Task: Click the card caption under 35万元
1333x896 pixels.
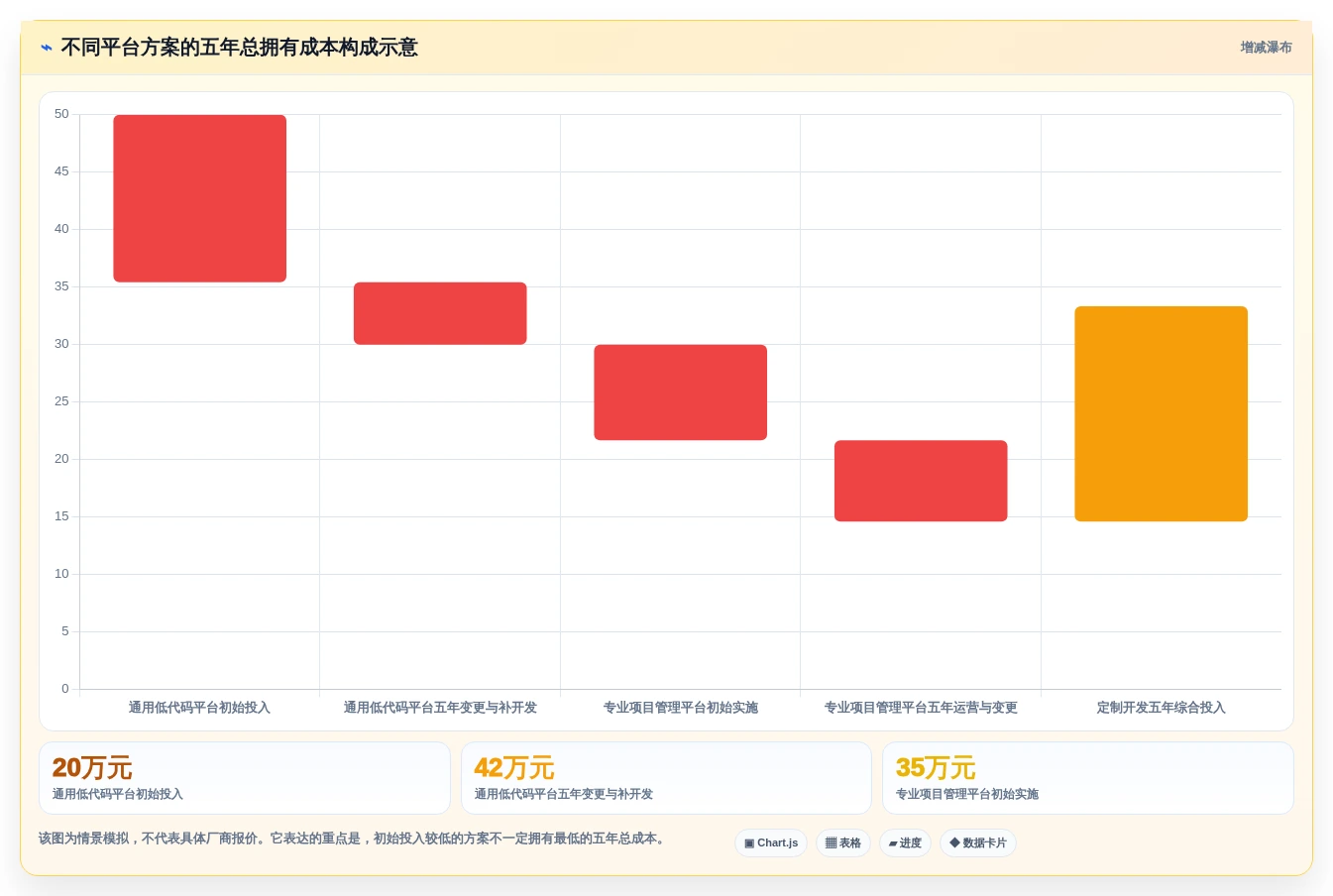Action: coord(967,794)
